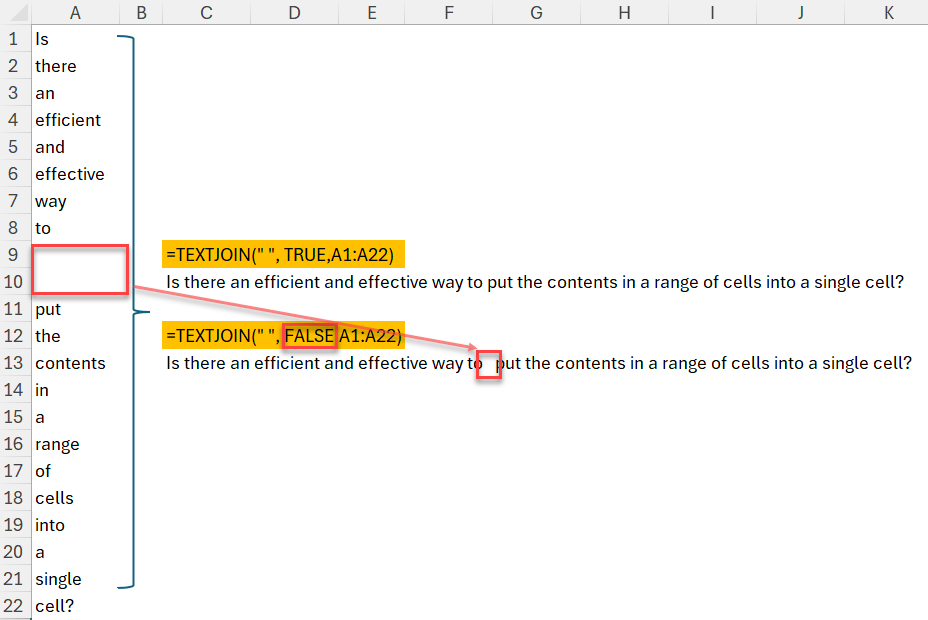Image resolution: width=928 pixels, height=620 pixels.
Task: Select column A header
Action: tap(75, 12)
